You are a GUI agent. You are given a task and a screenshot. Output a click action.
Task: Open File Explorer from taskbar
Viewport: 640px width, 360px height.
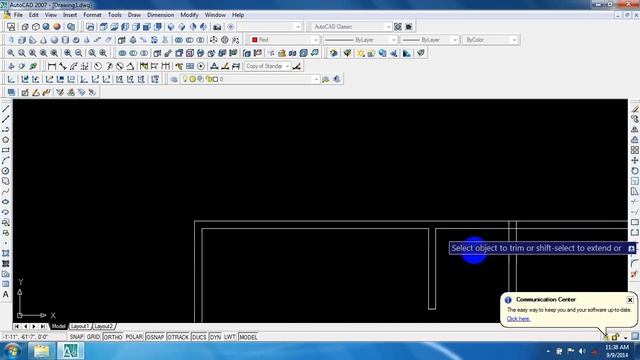41,351
